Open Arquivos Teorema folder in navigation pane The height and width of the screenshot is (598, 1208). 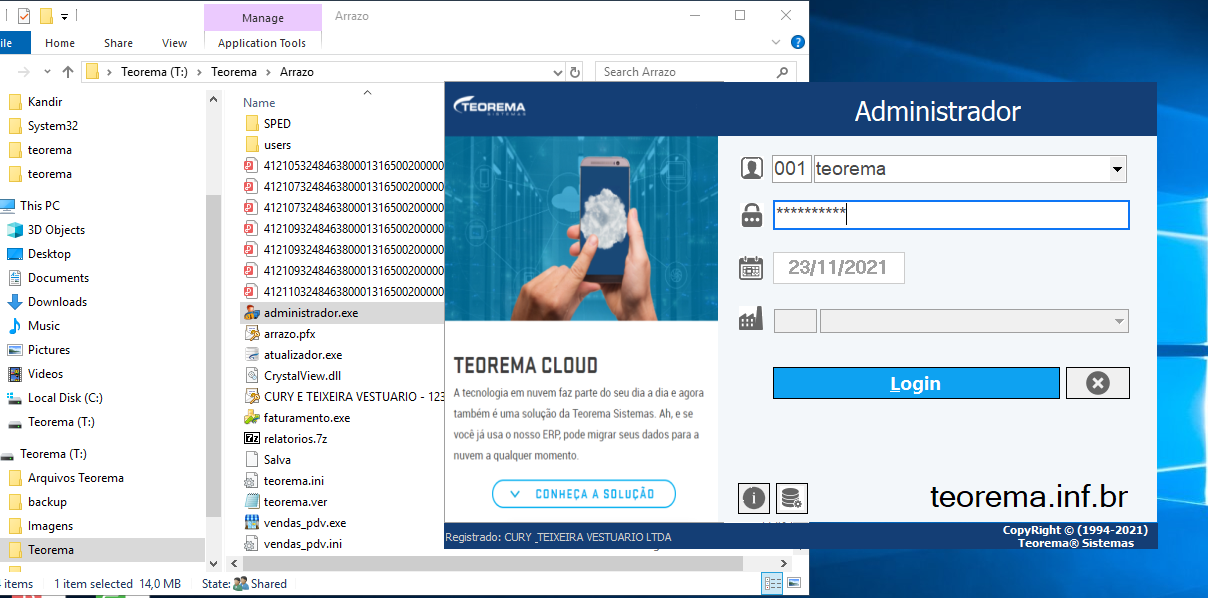[76, 478]
